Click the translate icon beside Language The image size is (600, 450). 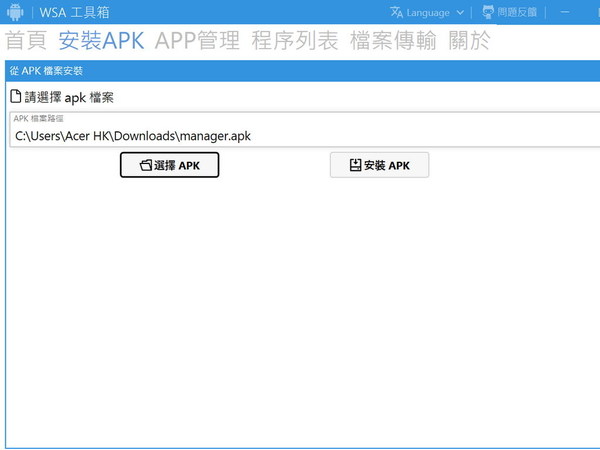[396, 13]
